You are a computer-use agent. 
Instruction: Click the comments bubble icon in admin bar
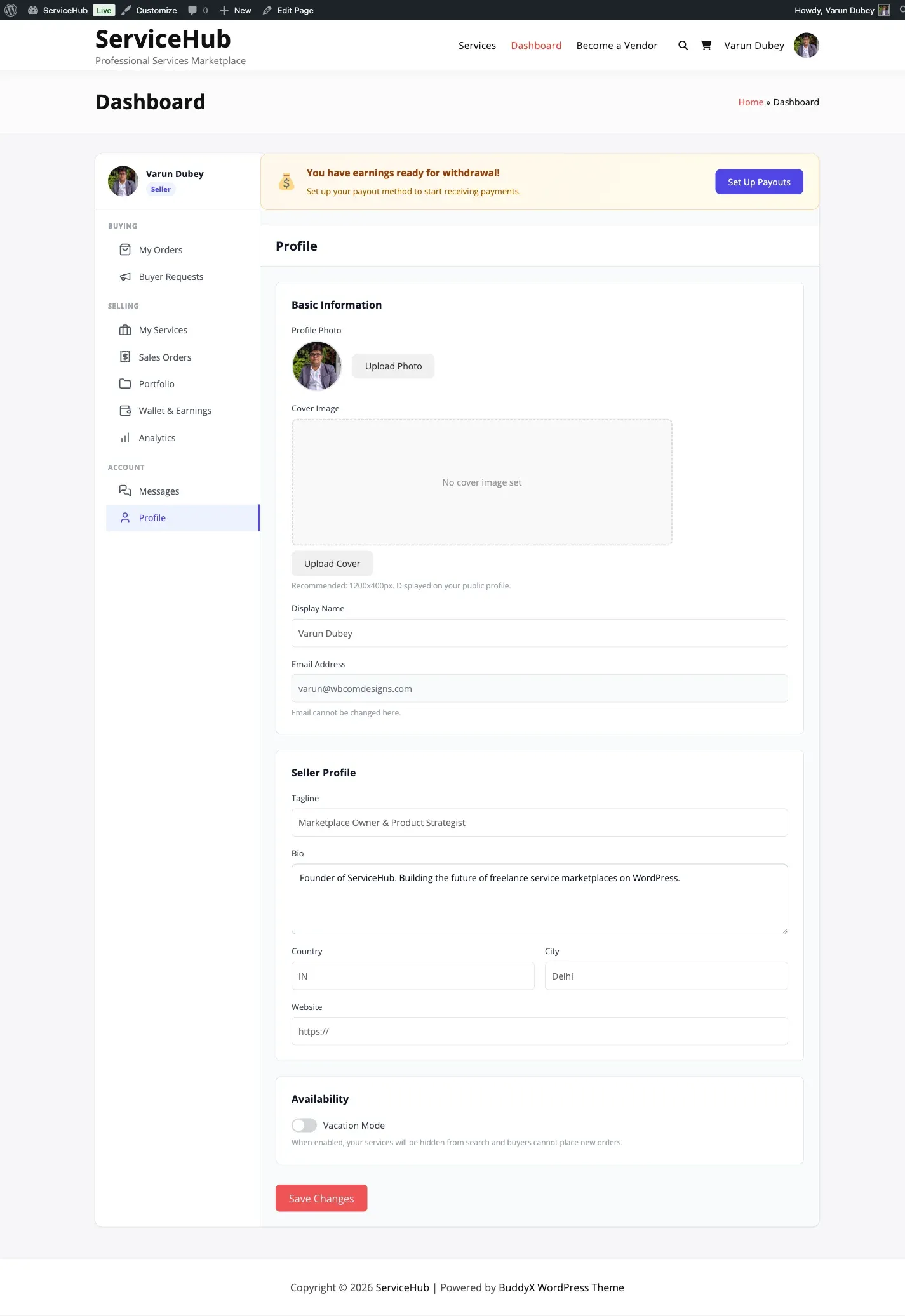click(192, 10)
